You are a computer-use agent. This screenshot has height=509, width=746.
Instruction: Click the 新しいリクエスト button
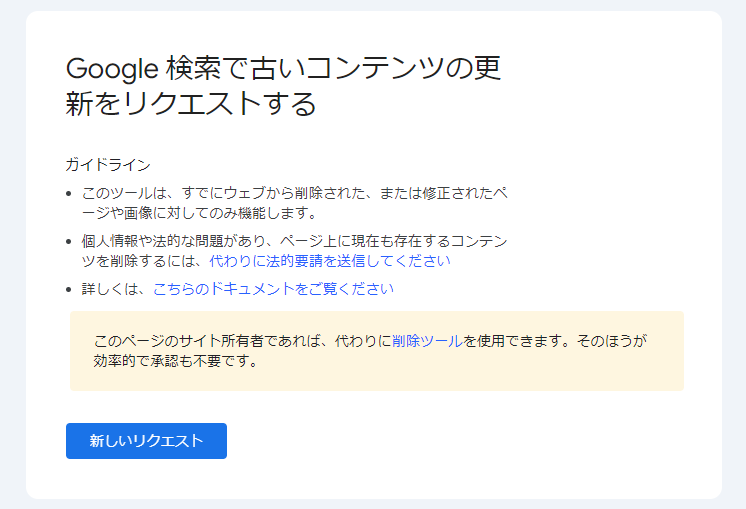point(146,441)
